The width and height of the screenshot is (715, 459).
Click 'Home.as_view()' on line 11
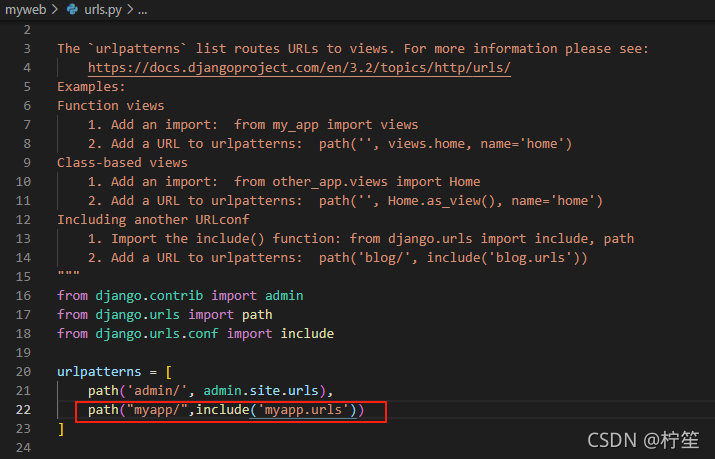point(441,201)
